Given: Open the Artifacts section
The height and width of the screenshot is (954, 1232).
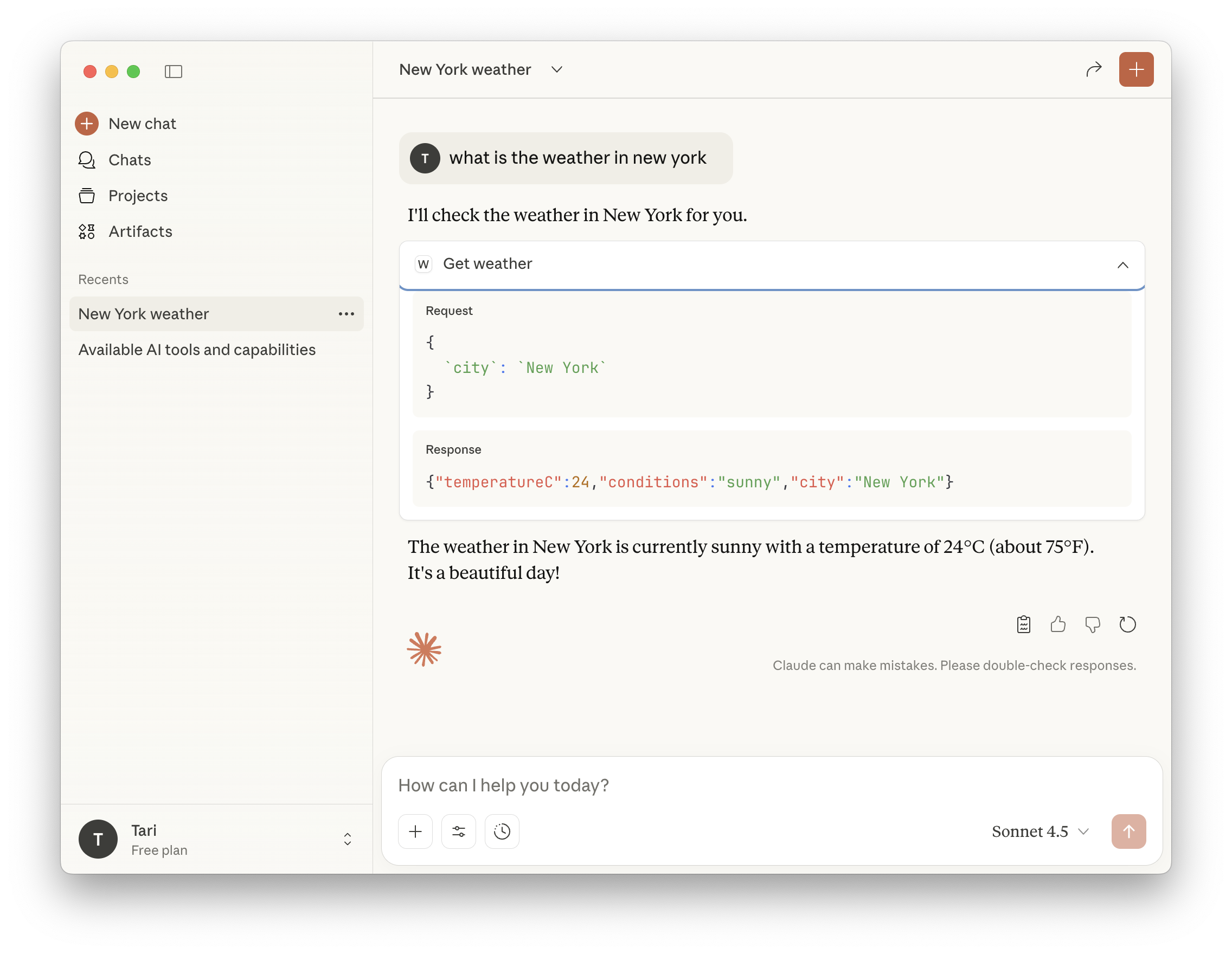Looking at the screenshot, I should pos(140,232).
